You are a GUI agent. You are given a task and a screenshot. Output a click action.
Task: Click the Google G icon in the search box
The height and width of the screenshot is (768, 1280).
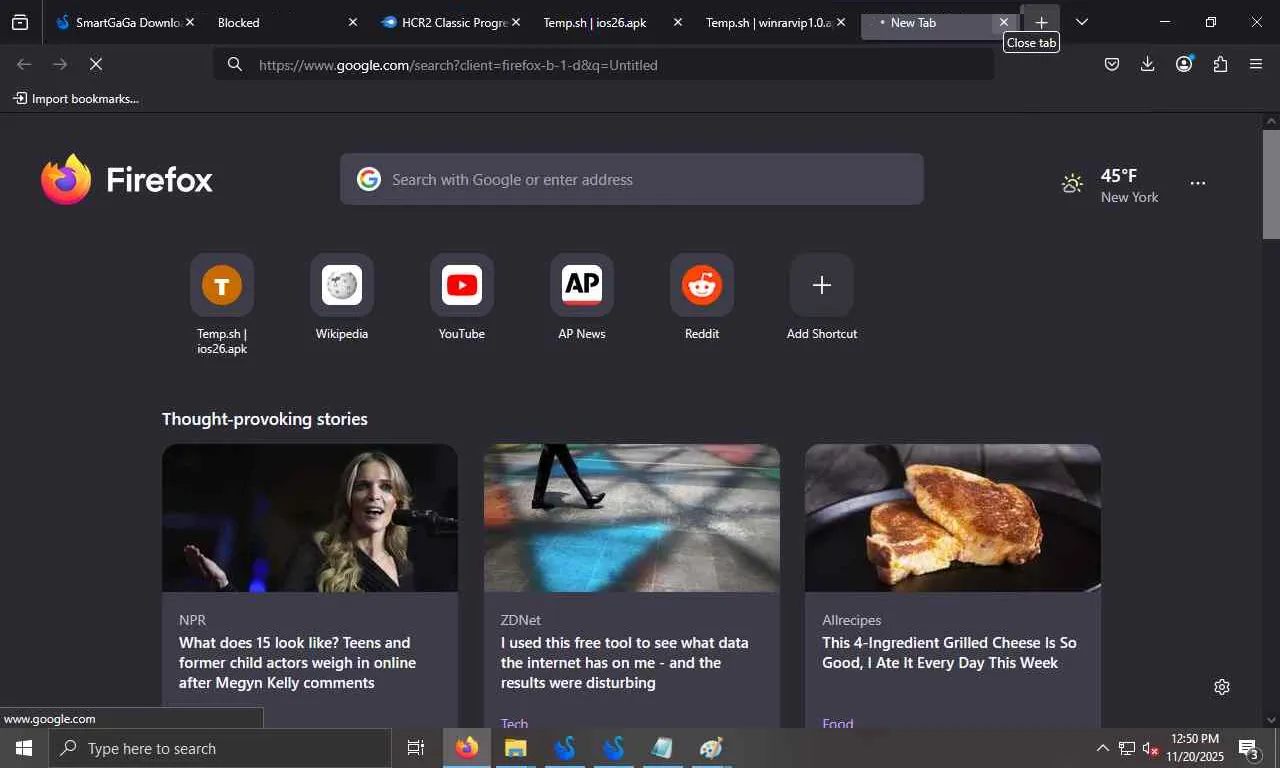pyautogui.click(x=369, y=179)
